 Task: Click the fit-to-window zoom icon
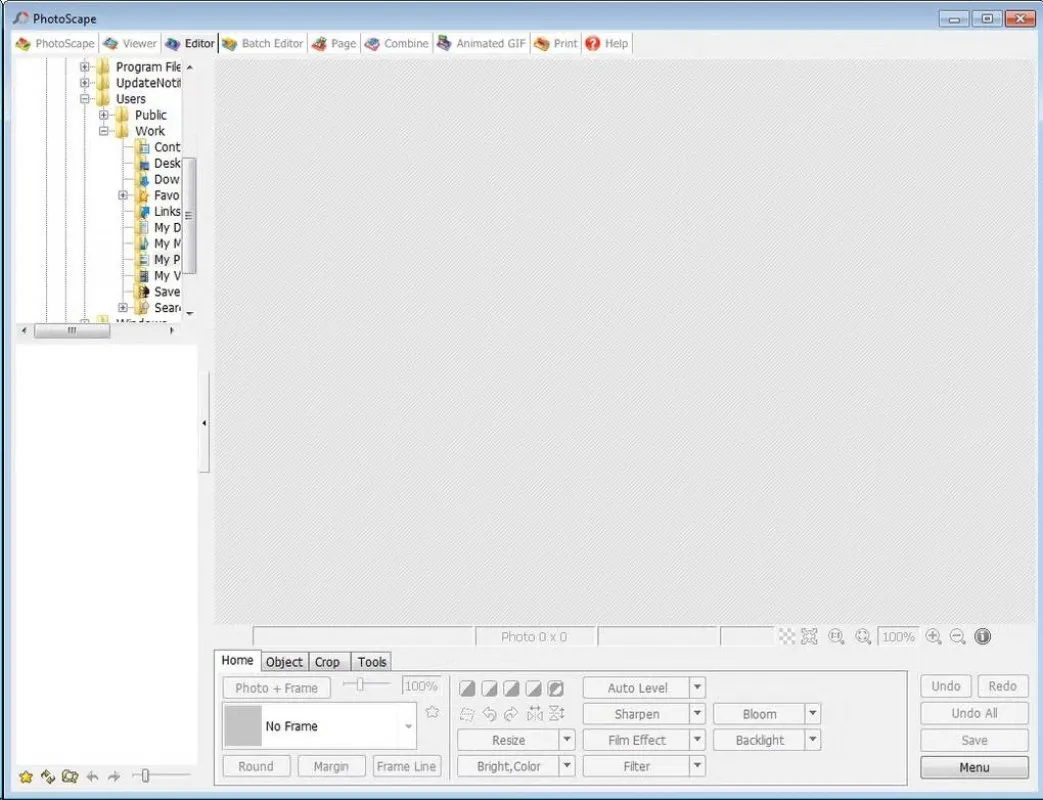tap(863, 636)
